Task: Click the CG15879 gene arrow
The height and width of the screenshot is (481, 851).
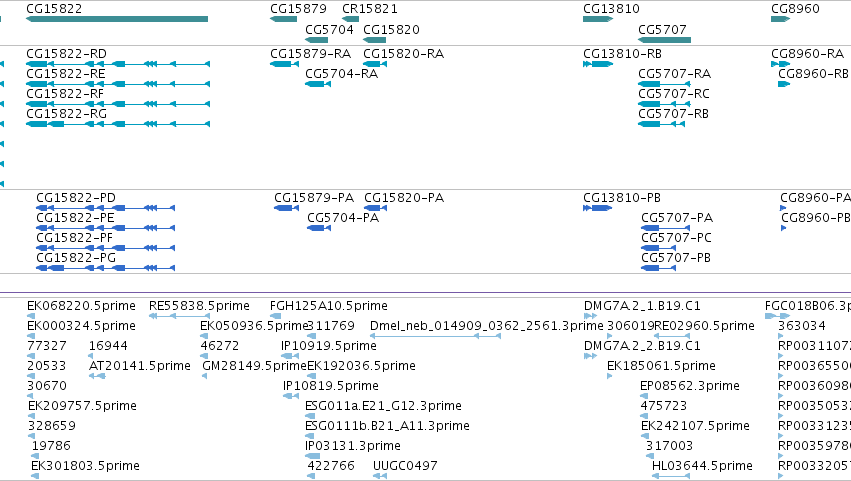Action: tap(283, 19)
